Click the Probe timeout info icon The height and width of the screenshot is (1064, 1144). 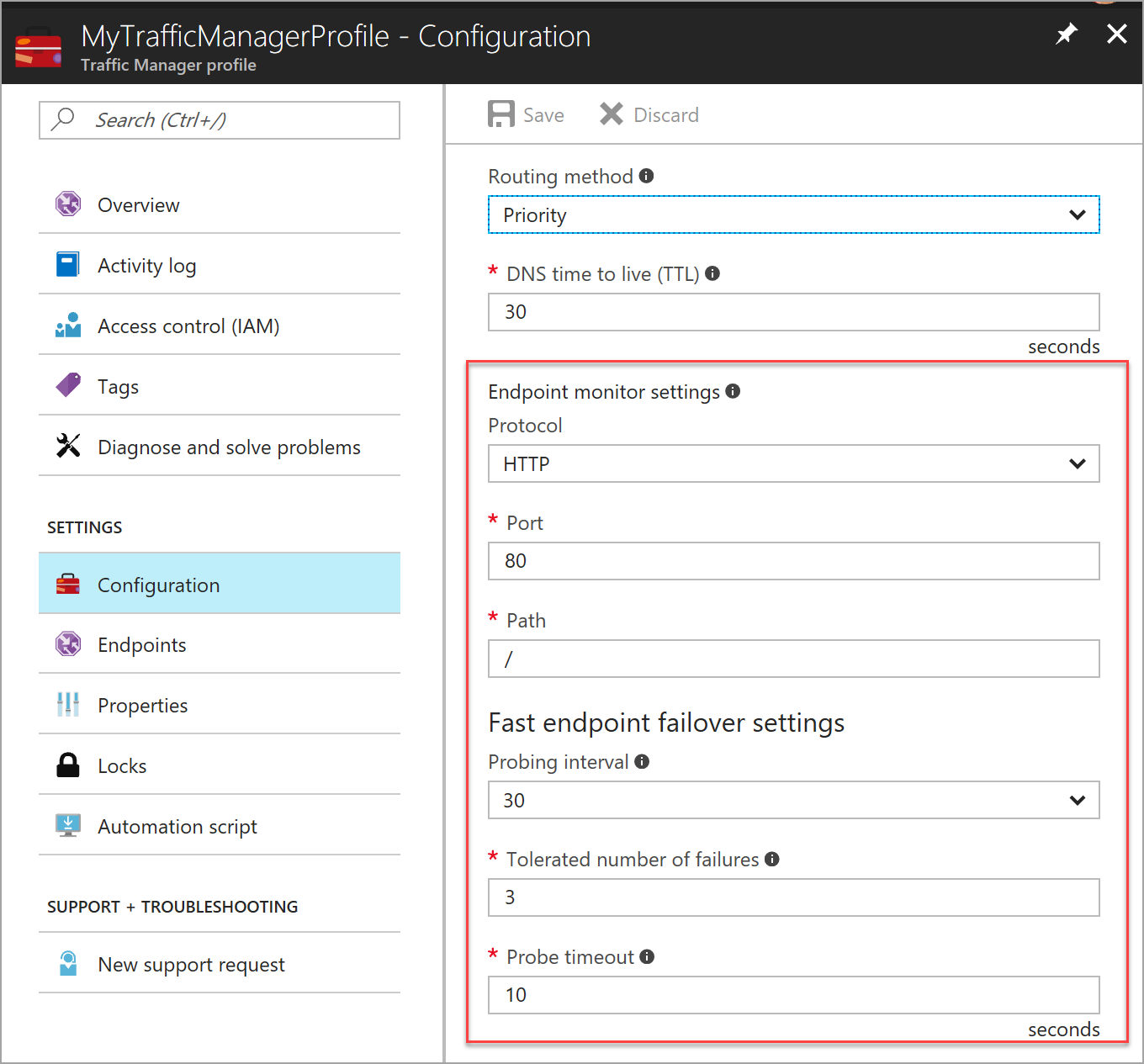coord(647,956)
